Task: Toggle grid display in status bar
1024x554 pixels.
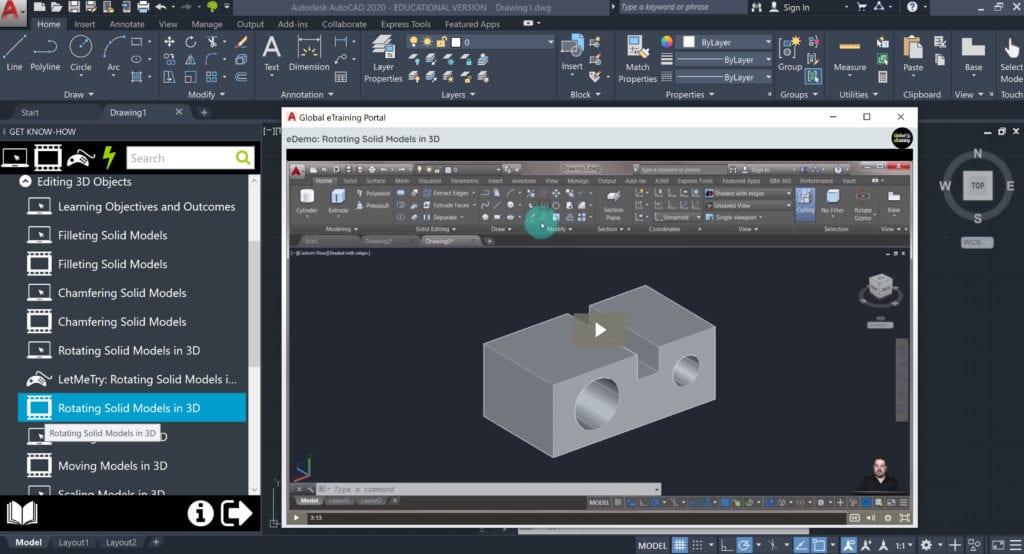Action: pos(680,545)
